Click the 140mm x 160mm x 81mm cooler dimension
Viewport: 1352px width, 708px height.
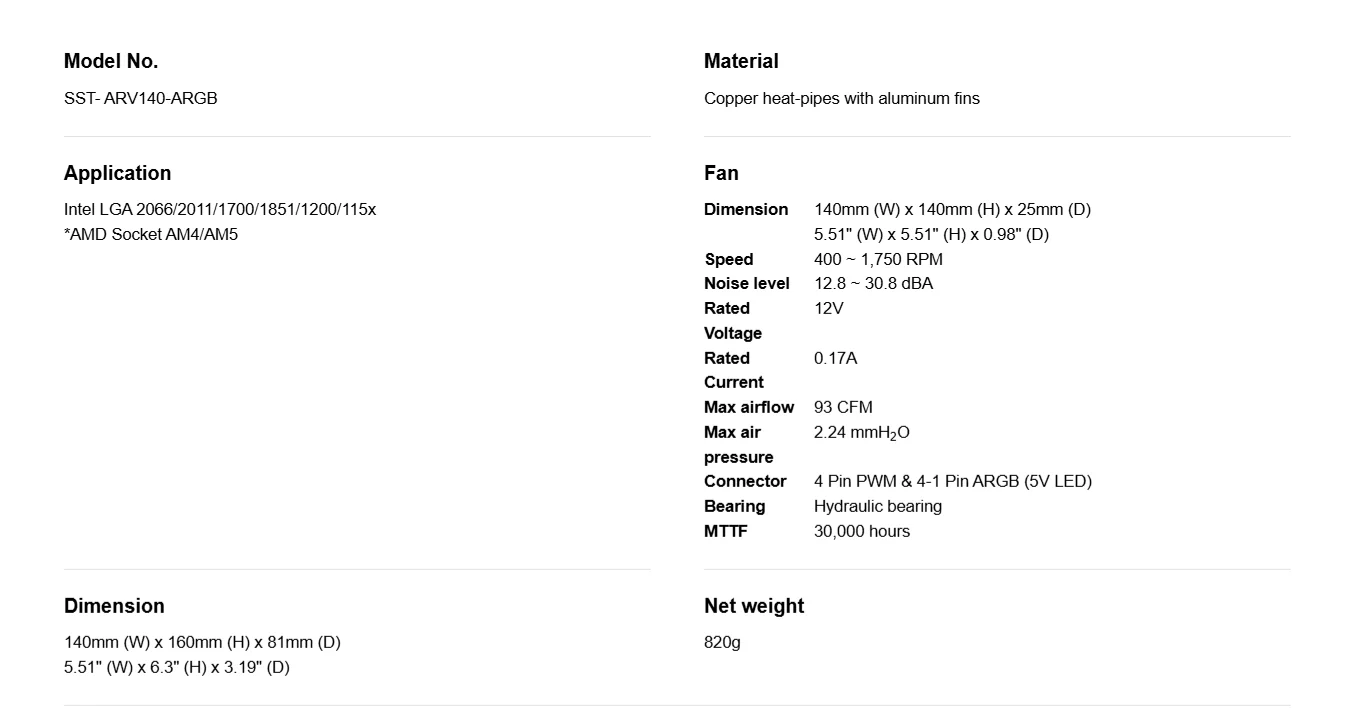coord(202,642)
